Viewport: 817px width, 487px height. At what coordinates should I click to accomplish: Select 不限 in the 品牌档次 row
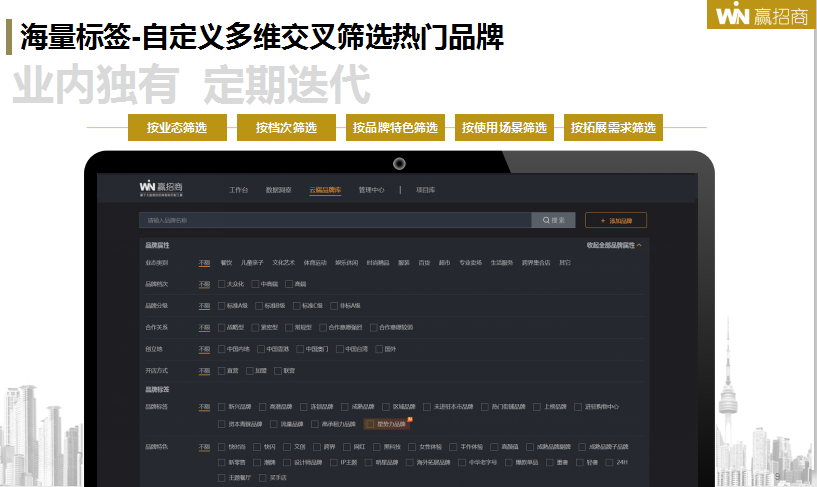(204, 284)
